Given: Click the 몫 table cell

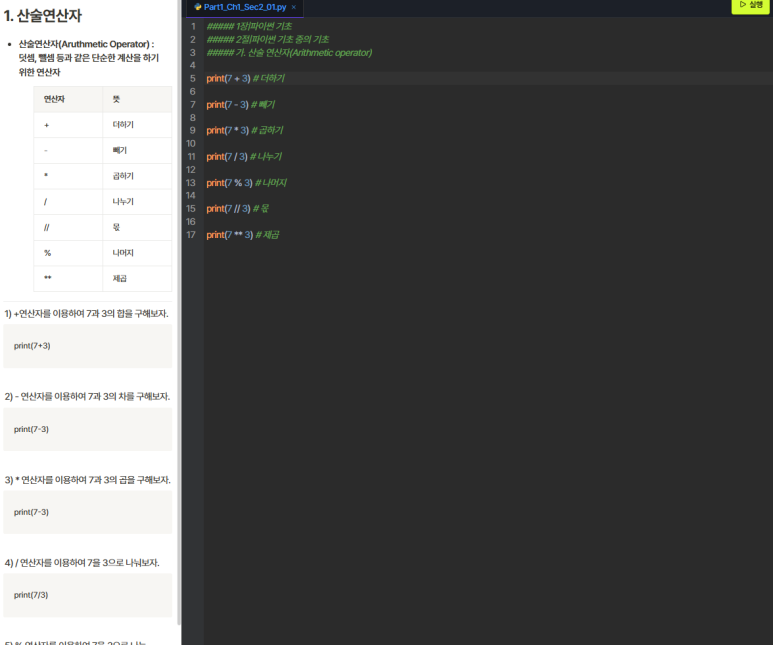Looking at the screenshot, I should [x=137, y=227].
